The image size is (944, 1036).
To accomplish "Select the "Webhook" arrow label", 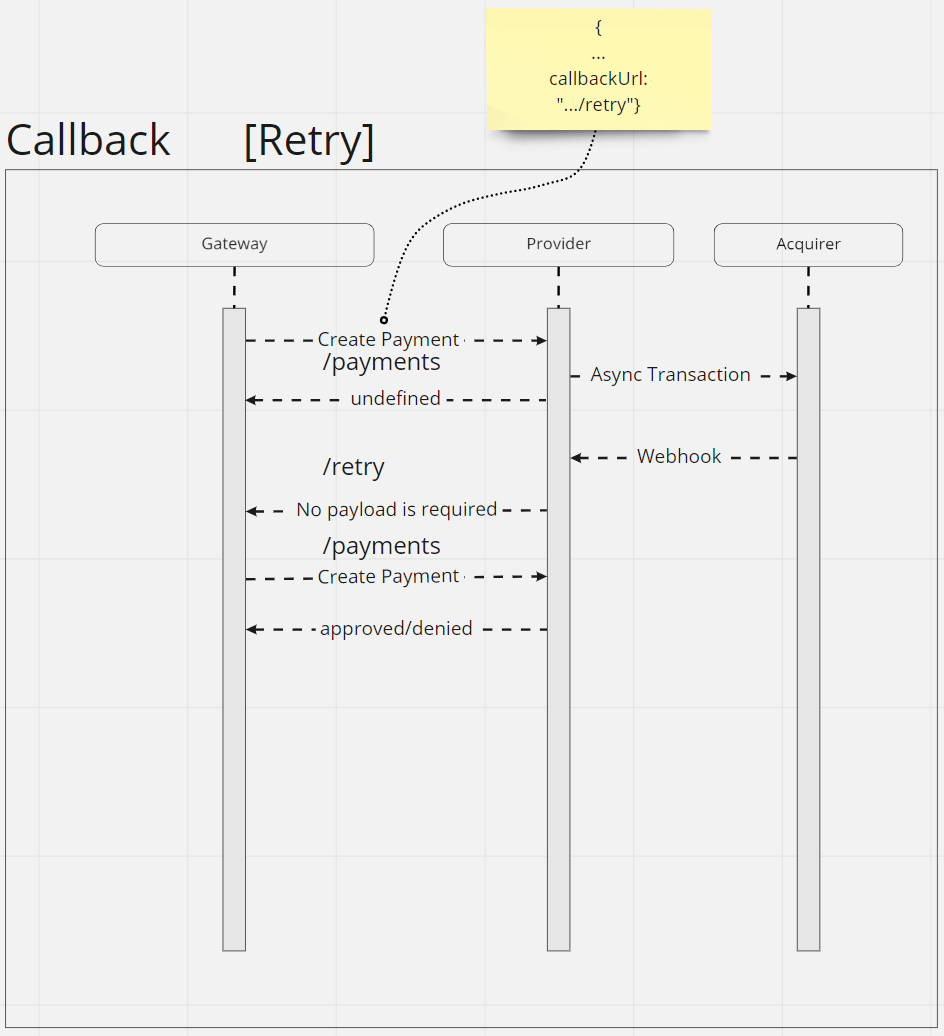I will click(679, 457).
